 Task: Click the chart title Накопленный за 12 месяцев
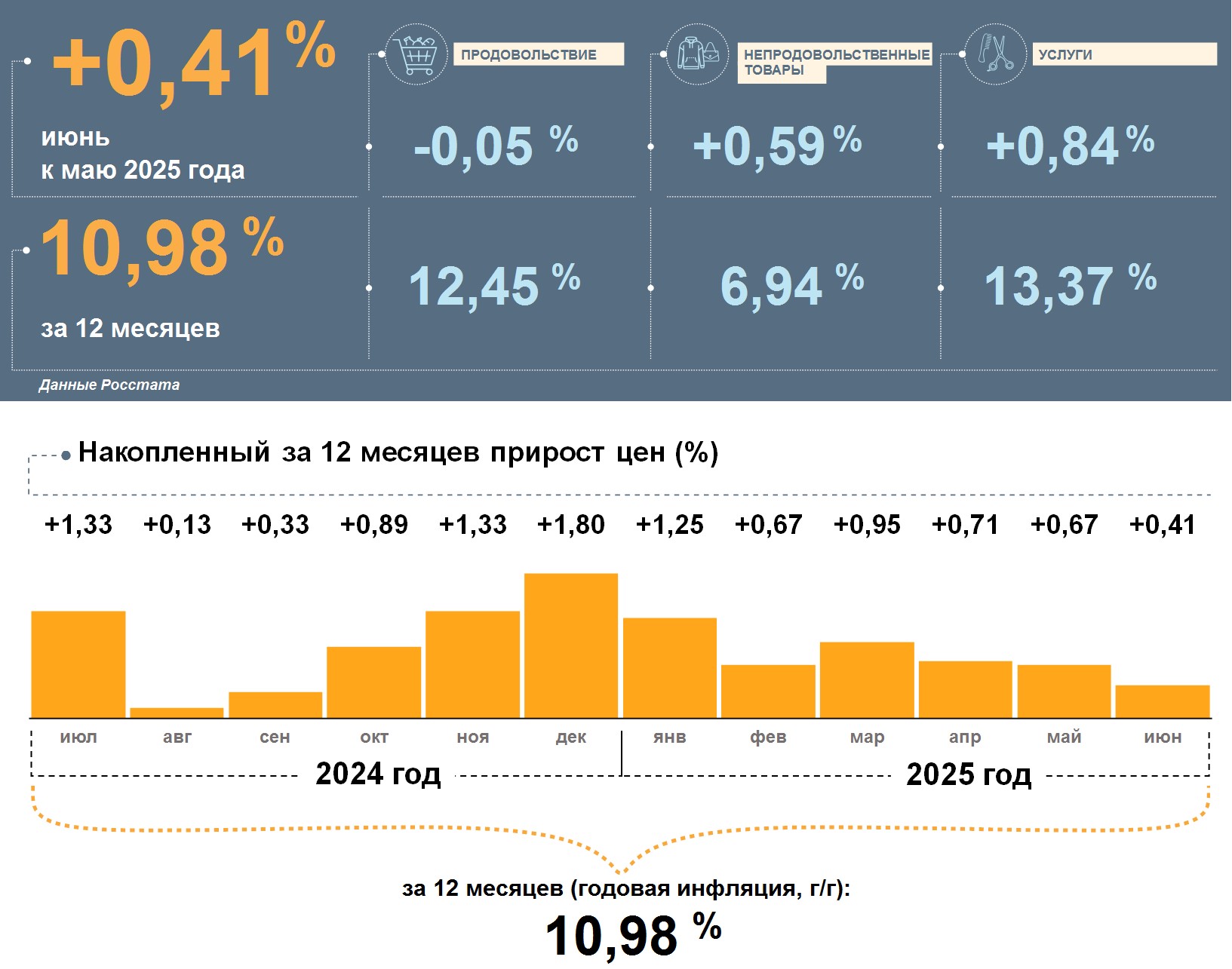tap(398, 452)
